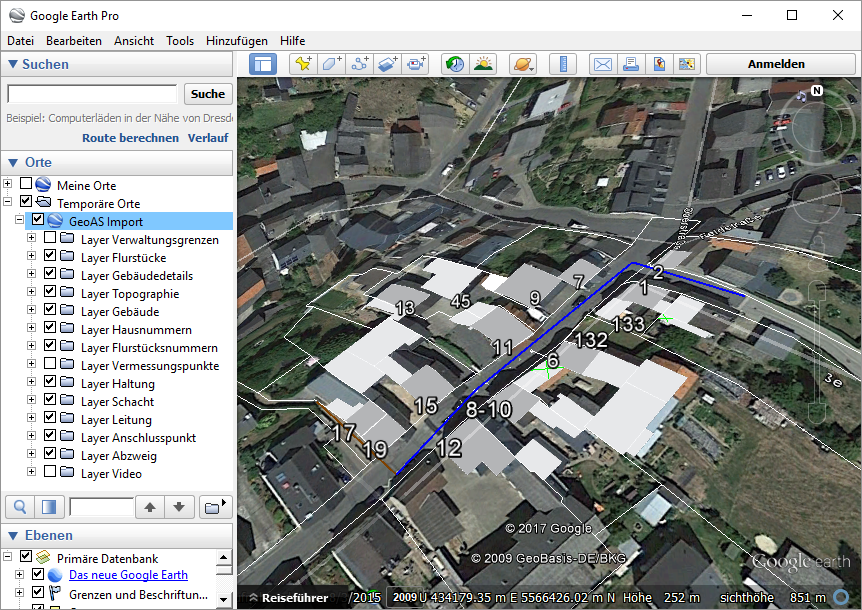Open the Bearbeiten menu
862x610 pixels.
click(74, 41)
